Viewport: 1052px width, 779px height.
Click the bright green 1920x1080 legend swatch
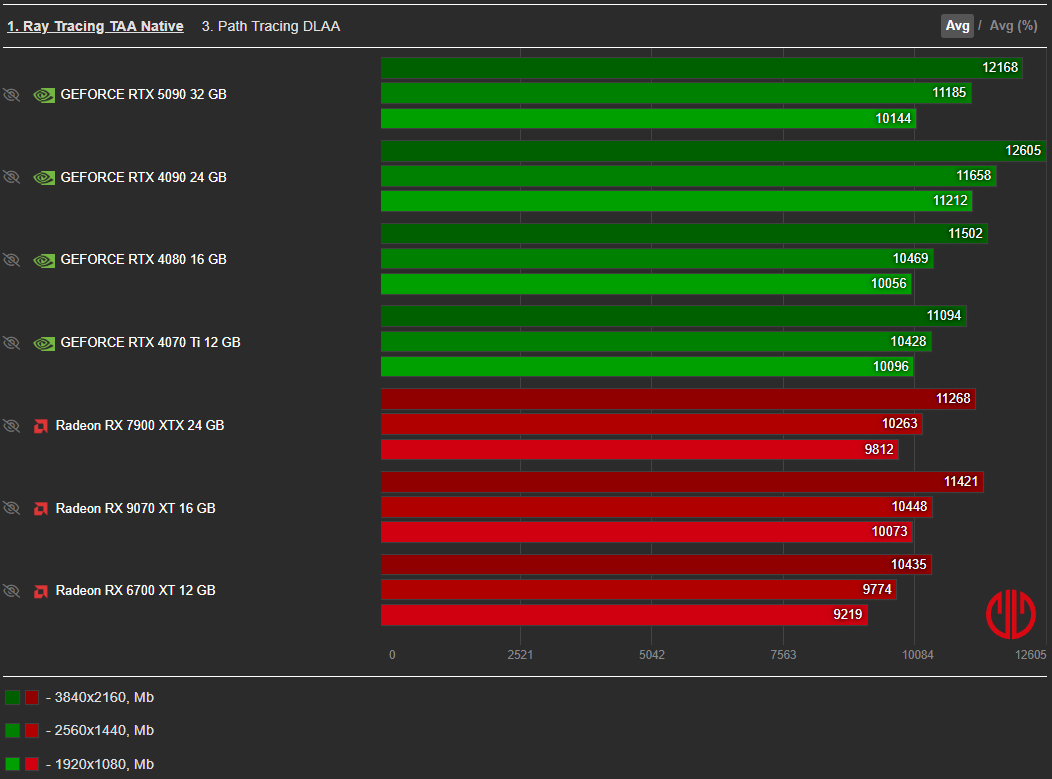[12, 764]
